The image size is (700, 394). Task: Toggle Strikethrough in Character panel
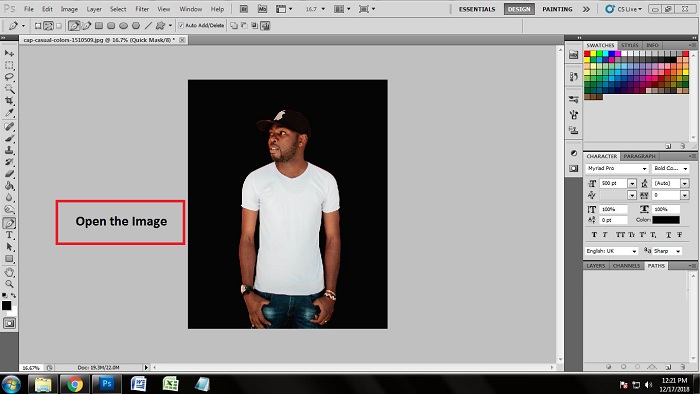679,235
